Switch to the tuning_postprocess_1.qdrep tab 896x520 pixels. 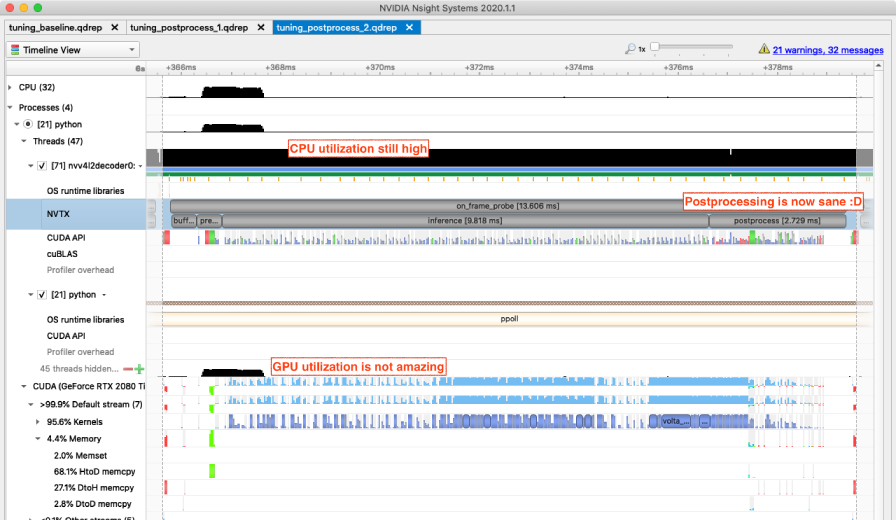point(189,27)
